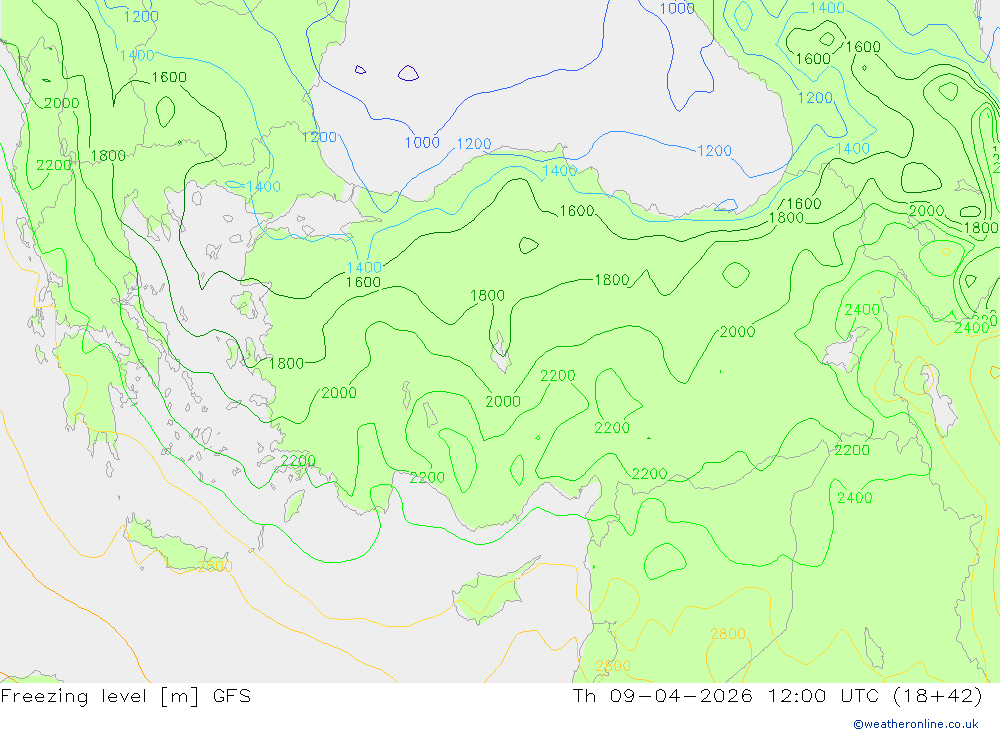Screen dimensions: 1000x733
Task: Click the blue 1000 label on the map's top edge
Action: tap(677, 8)
